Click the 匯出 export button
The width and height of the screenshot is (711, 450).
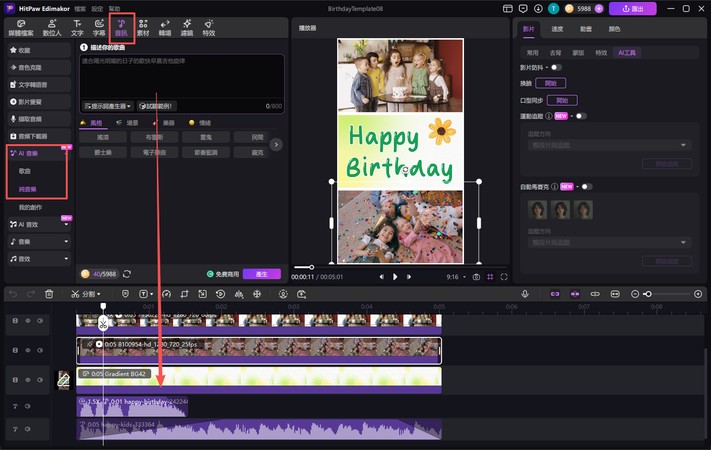(633, 9)
